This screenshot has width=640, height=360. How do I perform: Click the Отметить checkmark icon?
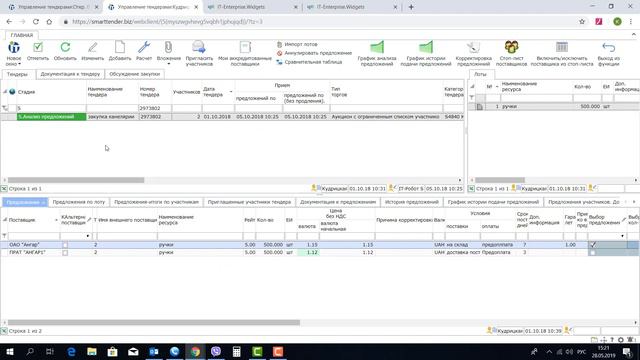pyautogui.click(x=38, y=47)
